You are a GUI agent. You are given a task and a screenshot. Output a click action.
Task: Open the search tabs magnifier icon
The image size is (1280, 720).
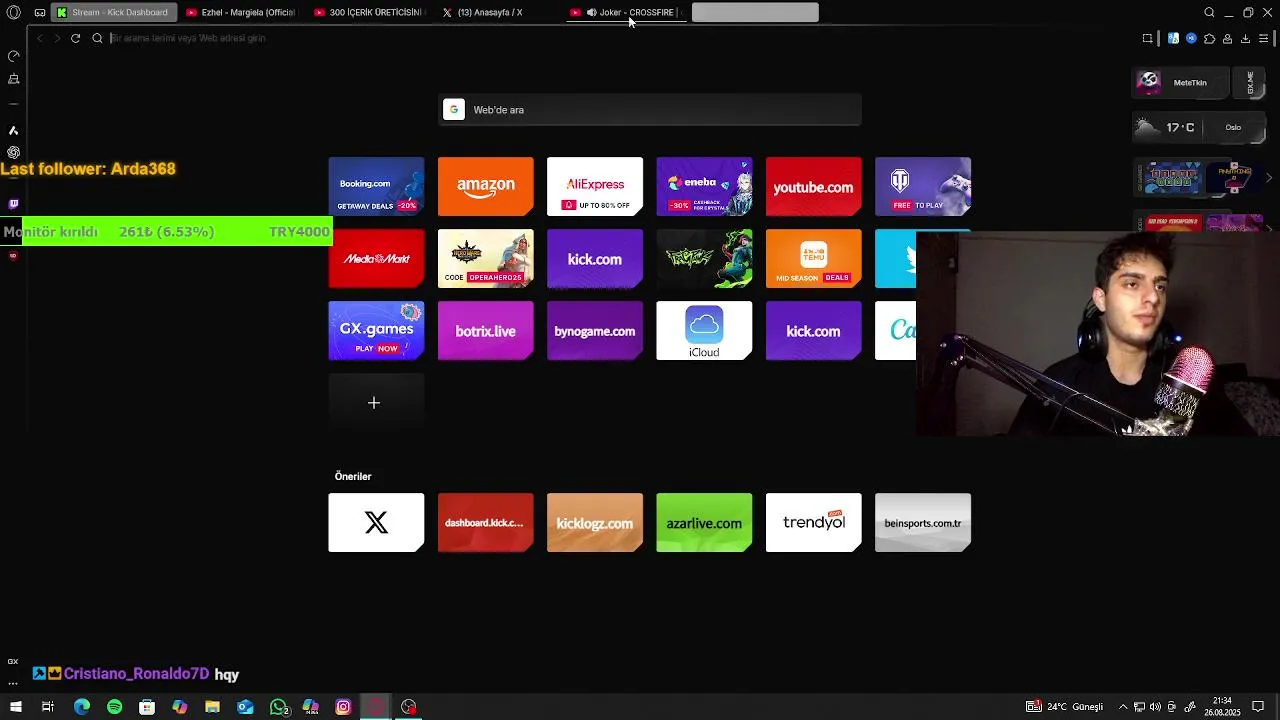1209,13
